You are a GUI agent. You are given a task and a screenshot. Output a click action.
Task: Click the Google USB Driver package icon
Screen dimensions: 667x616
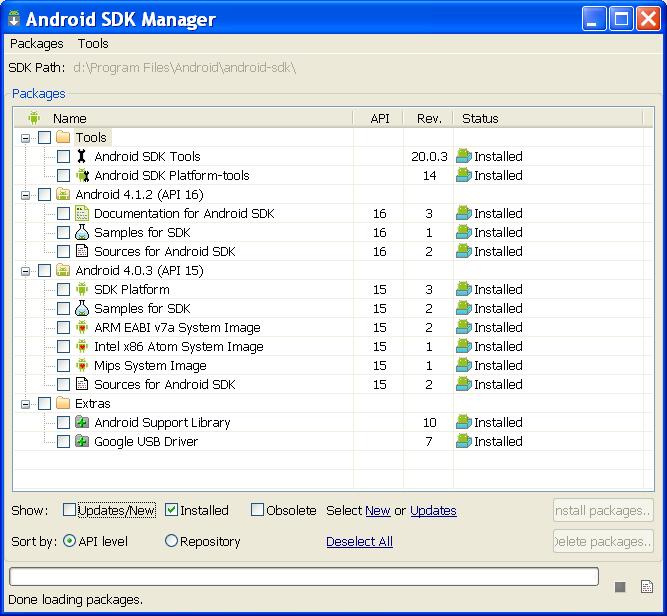coord(82,441)
